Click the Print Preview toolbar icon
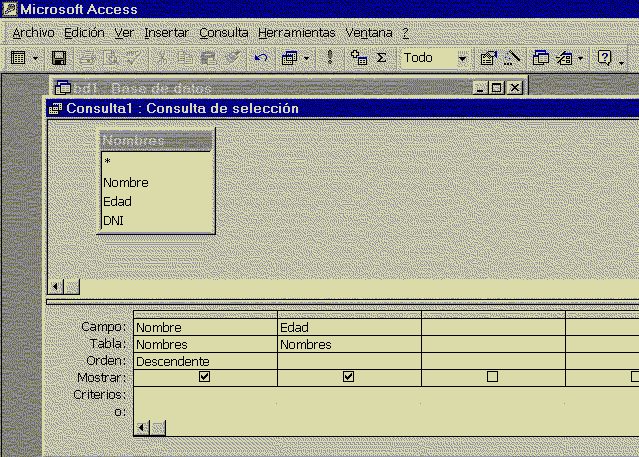Image resolution: width=639 pixels, height=457 pixels. (110, 58)
